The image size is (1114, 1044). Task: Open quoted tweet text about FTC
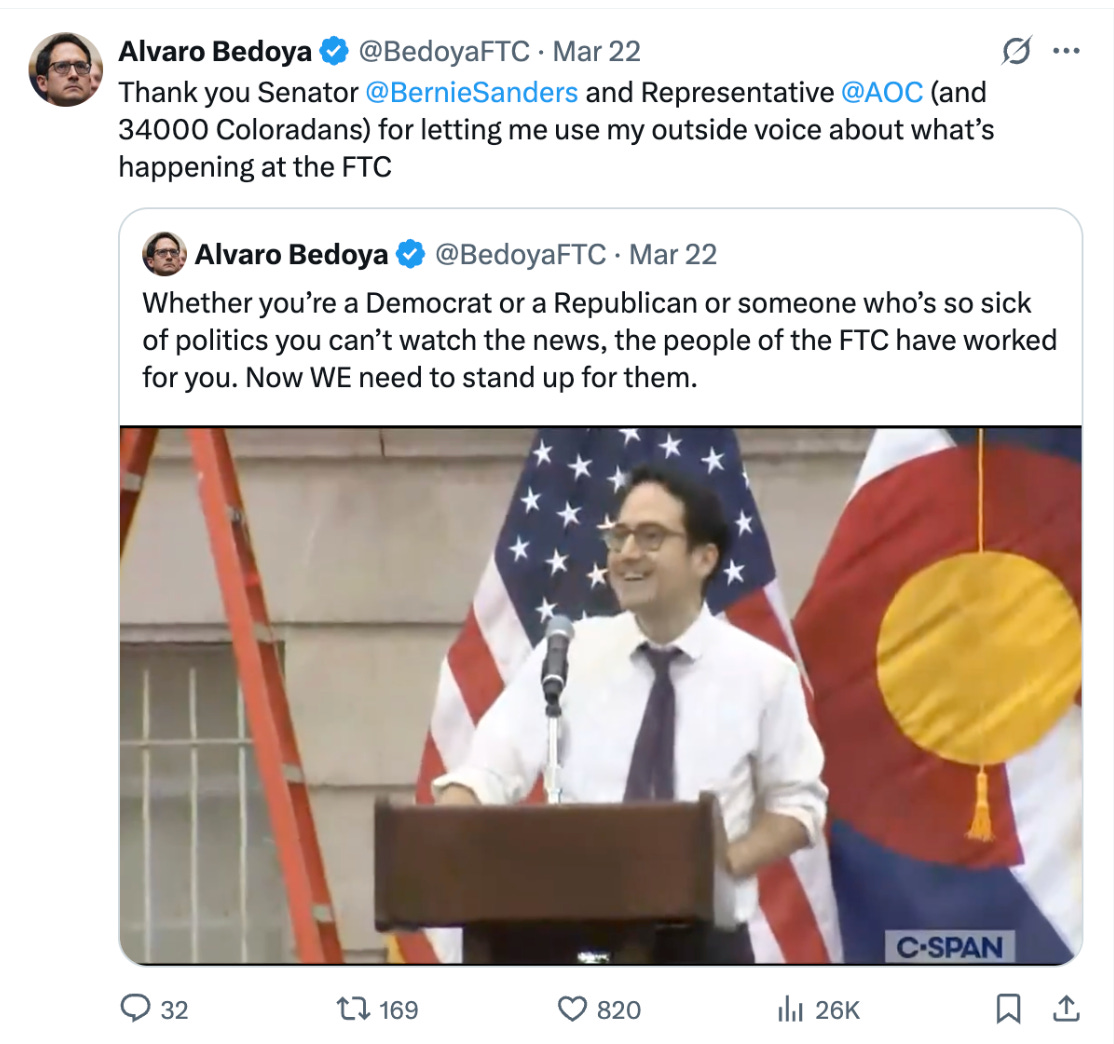[600, 340]
